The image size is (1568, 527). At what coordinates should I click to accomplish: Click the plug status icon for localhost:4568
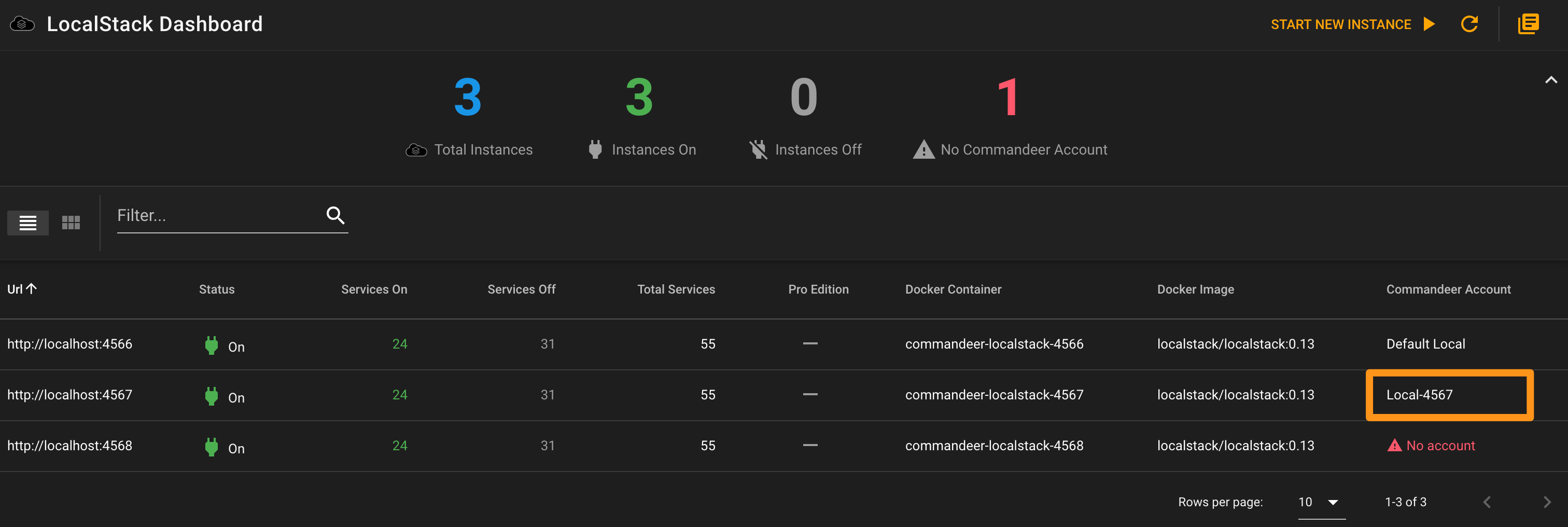[211, 447]
